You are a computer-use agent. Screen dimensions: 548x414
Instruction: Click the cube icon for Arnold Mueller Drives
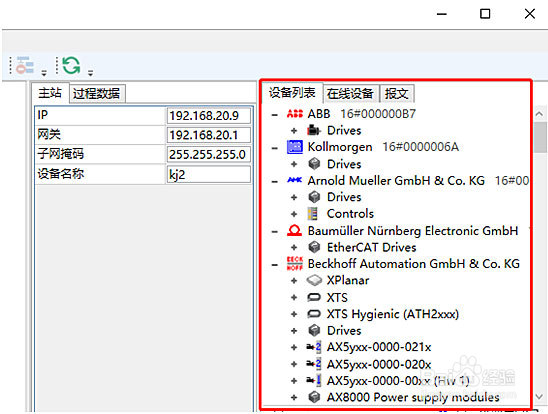click(314, 197)
